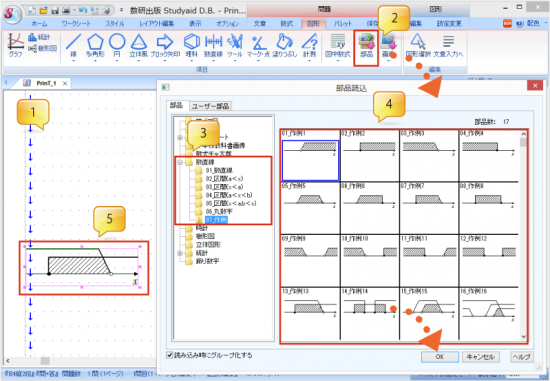Open the 計測 measurement tool

309,46
